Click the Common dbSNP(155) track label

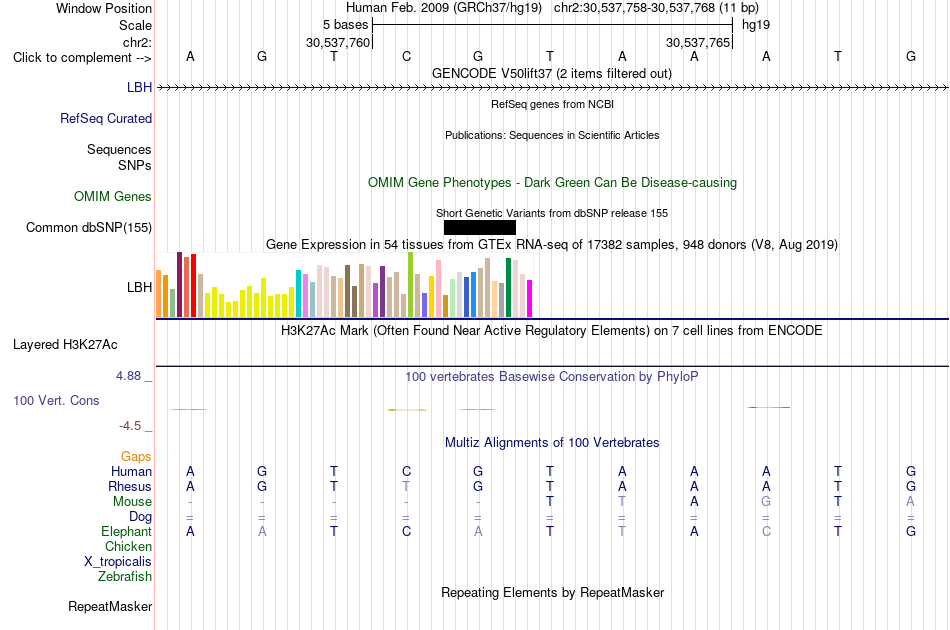89,227
